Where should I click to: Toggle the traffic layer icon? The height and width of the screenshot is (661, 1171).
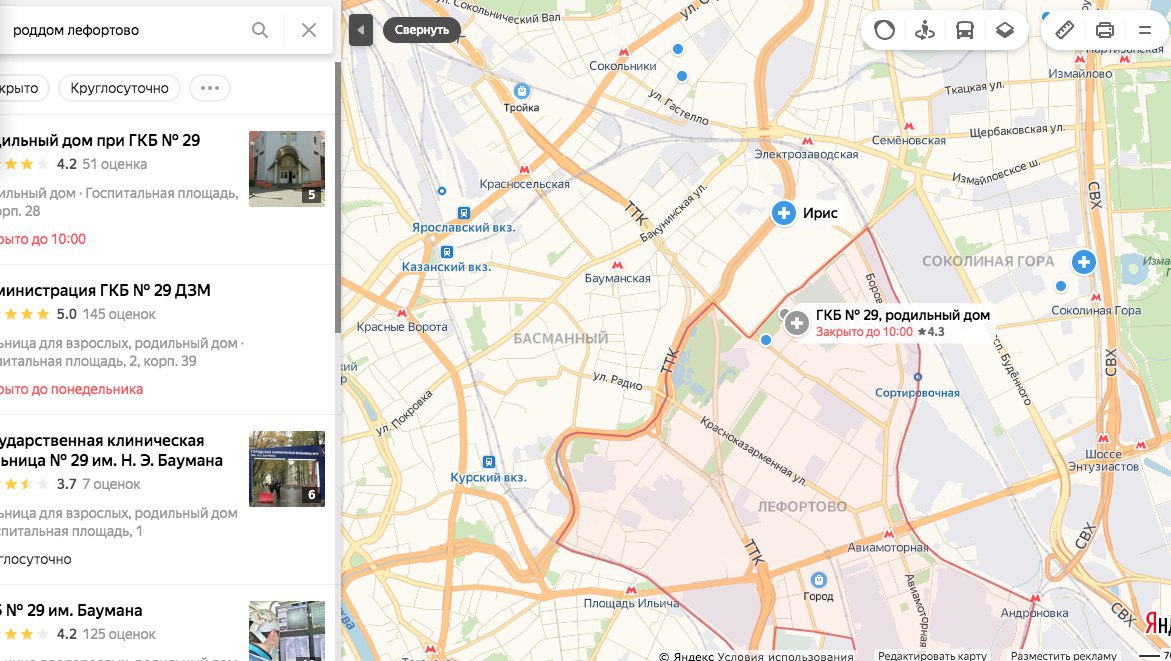[x=884, y=30]
